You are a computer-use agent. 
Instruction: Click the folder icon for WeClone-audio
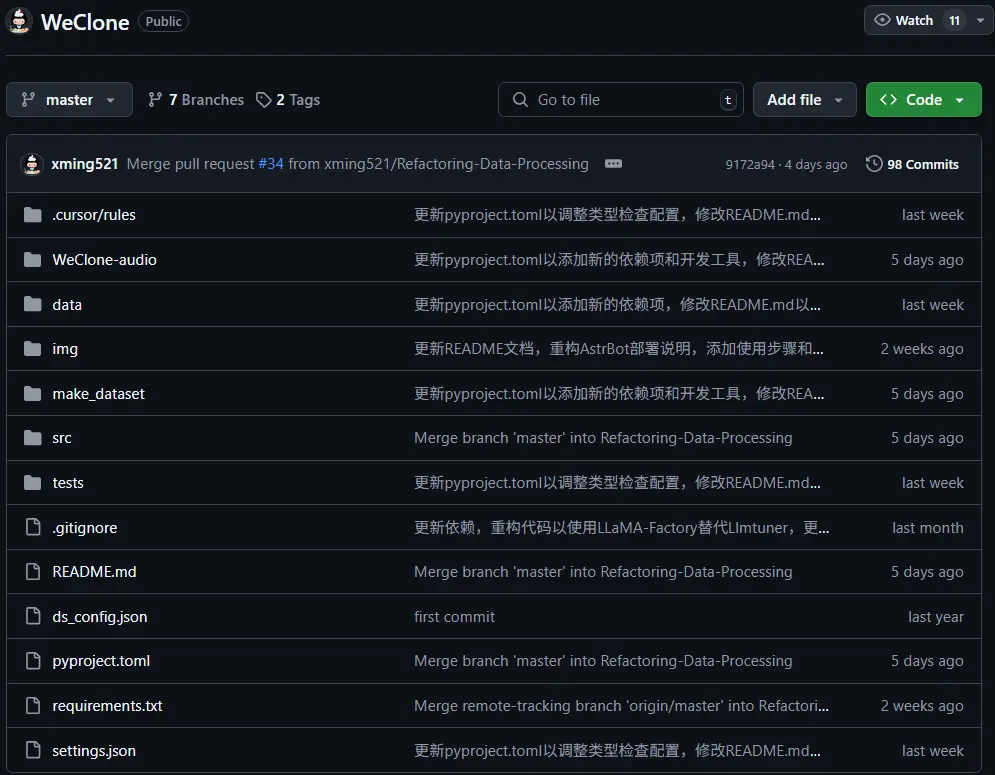pos(33,260)
